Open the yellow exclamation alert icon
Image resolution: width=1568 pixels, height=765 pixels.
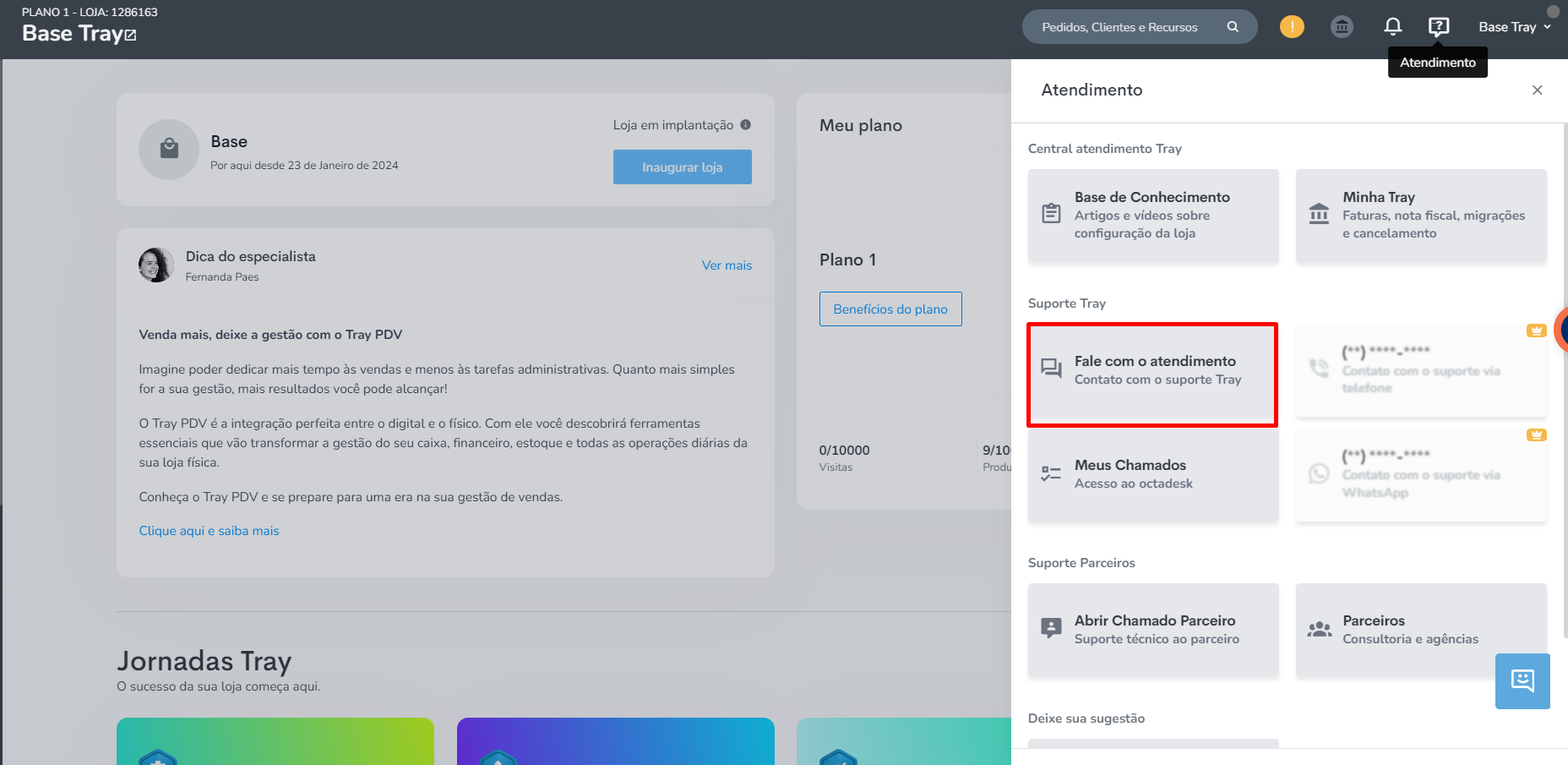pos(1292,27)
